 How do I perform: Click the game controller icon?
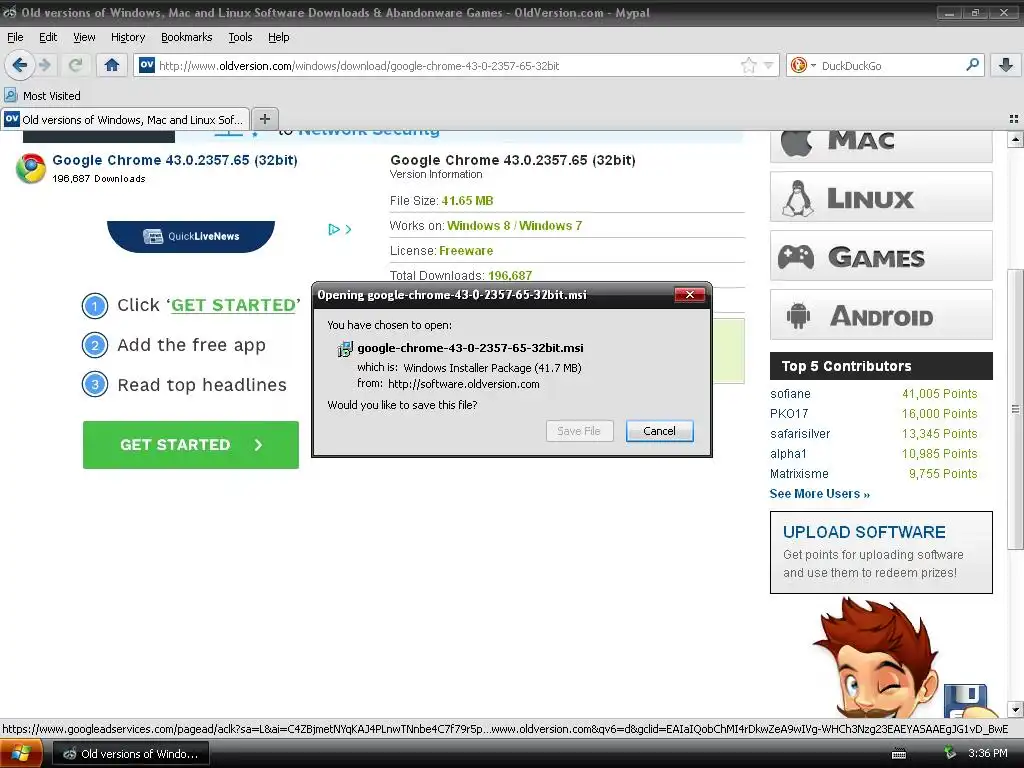coord(796,257)
